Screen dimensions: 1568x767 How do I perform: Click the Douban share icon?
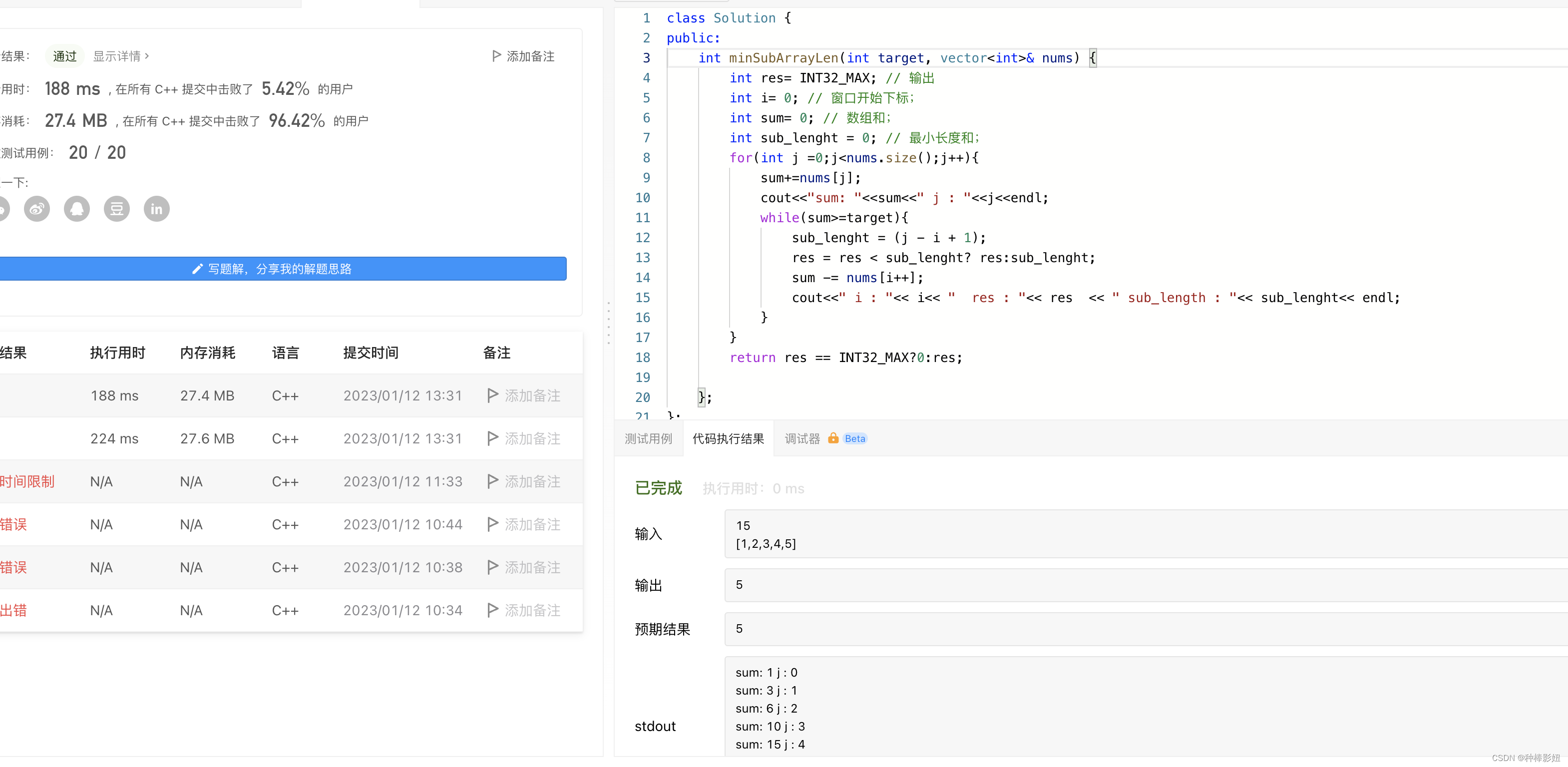point(117,209)
